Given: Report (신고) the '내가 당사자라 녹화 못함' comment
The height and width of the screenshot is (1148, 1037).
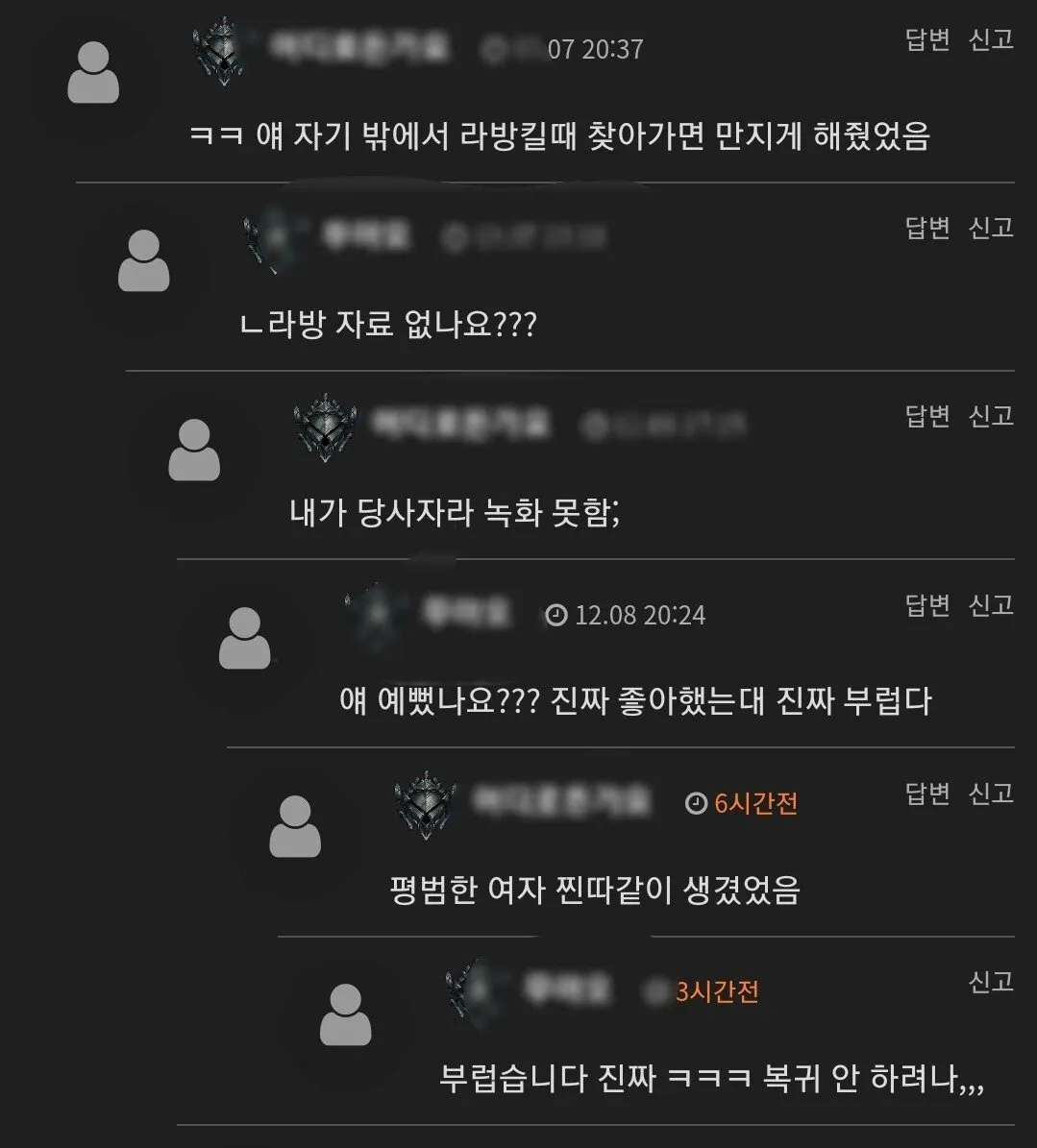Looking at the screenshot, I should point(991,416).
